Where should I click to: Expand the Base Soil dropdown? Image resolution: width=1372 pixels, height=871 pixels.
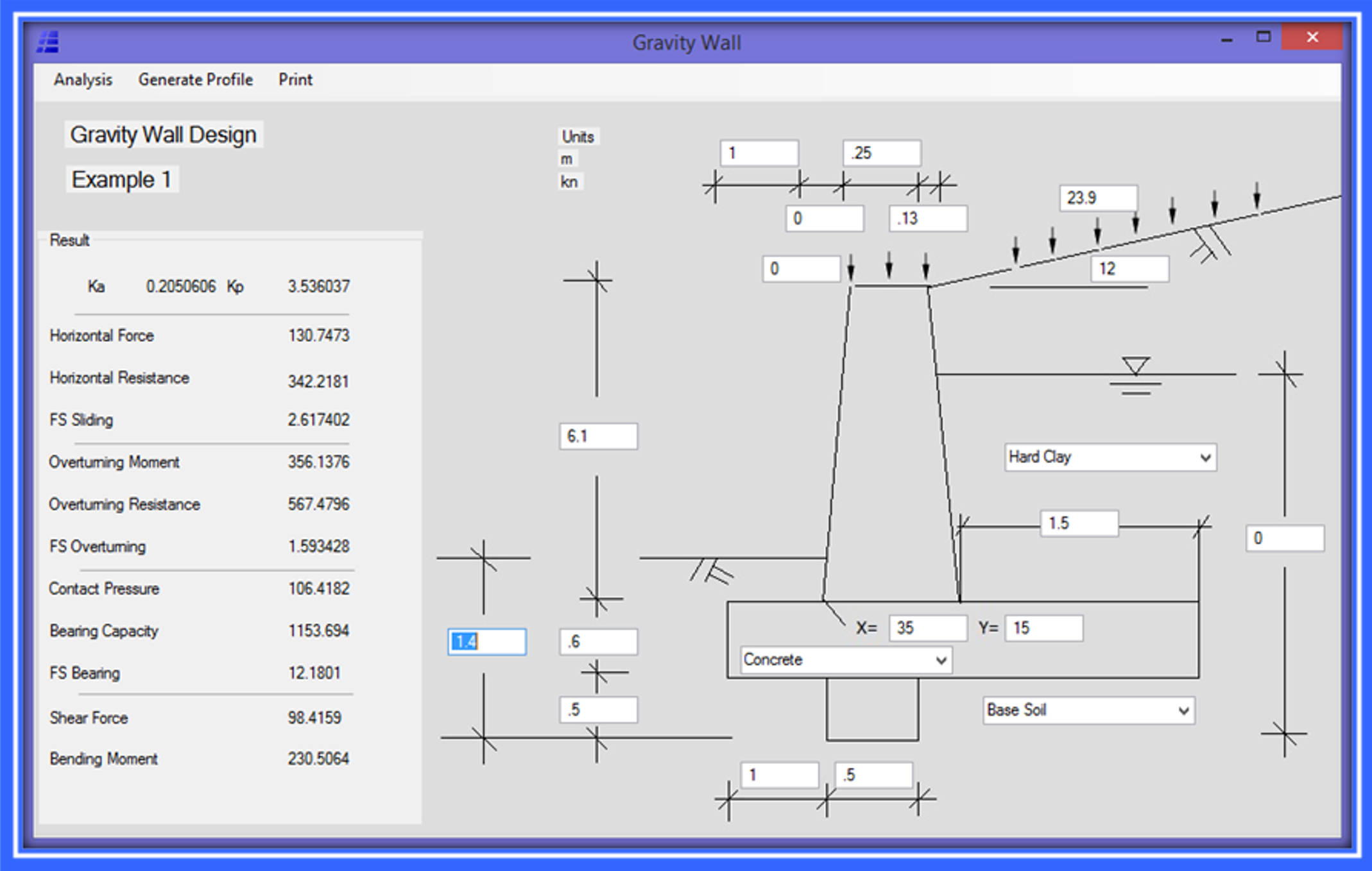(x=1183, y=711)
